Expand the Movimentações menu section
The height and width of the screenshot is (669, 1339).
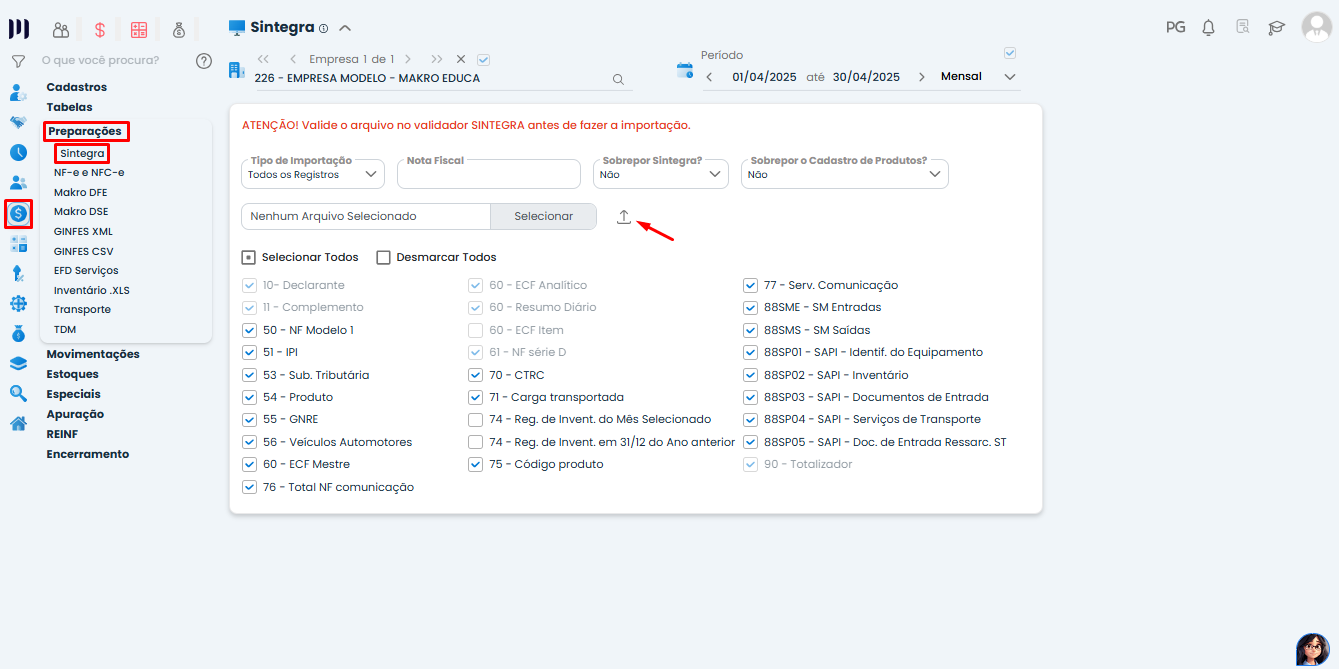[x=93, y=354]
